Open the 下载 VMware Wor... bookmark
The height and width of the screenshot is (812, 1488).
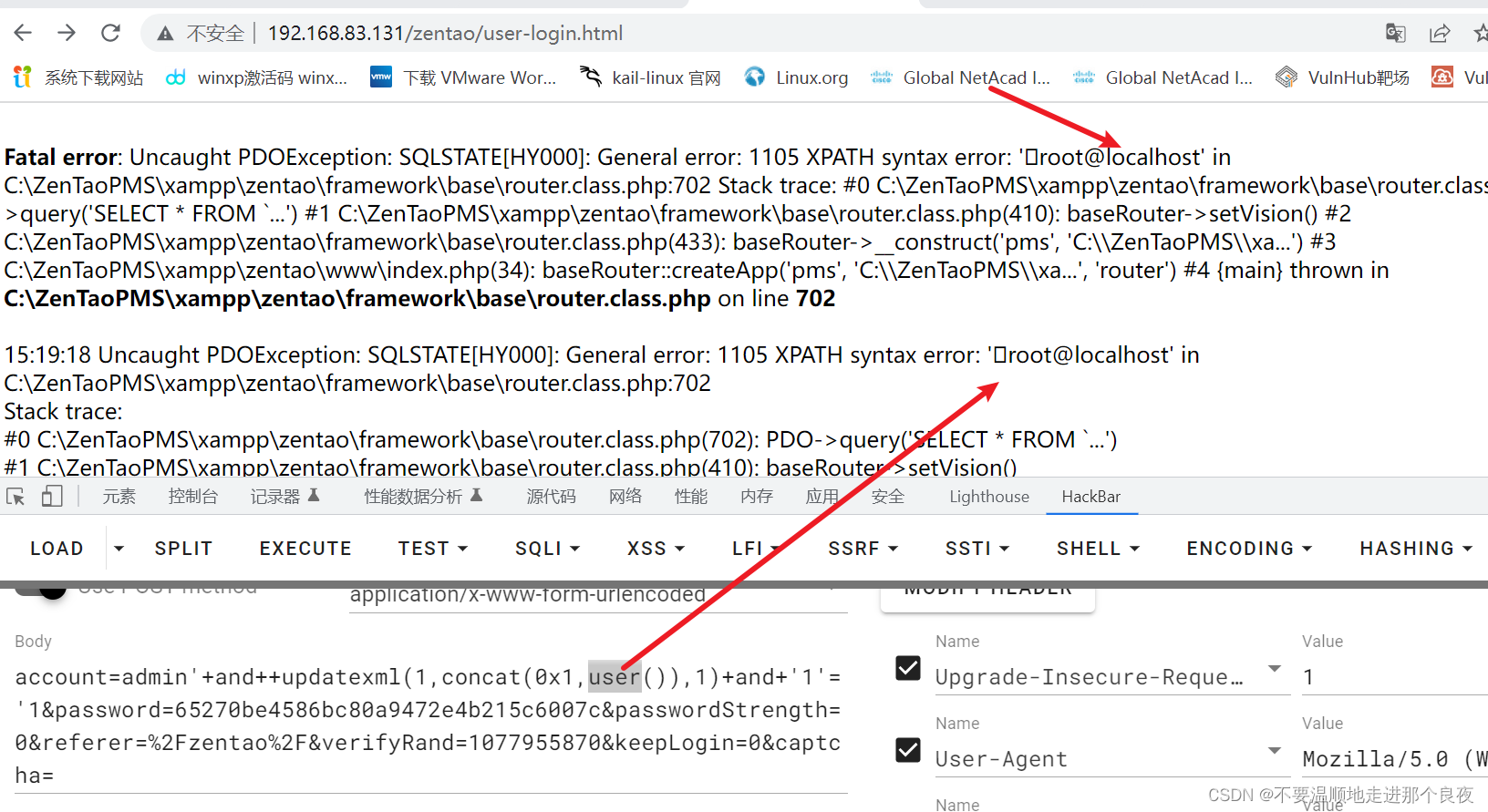click(x=463, y=77)
